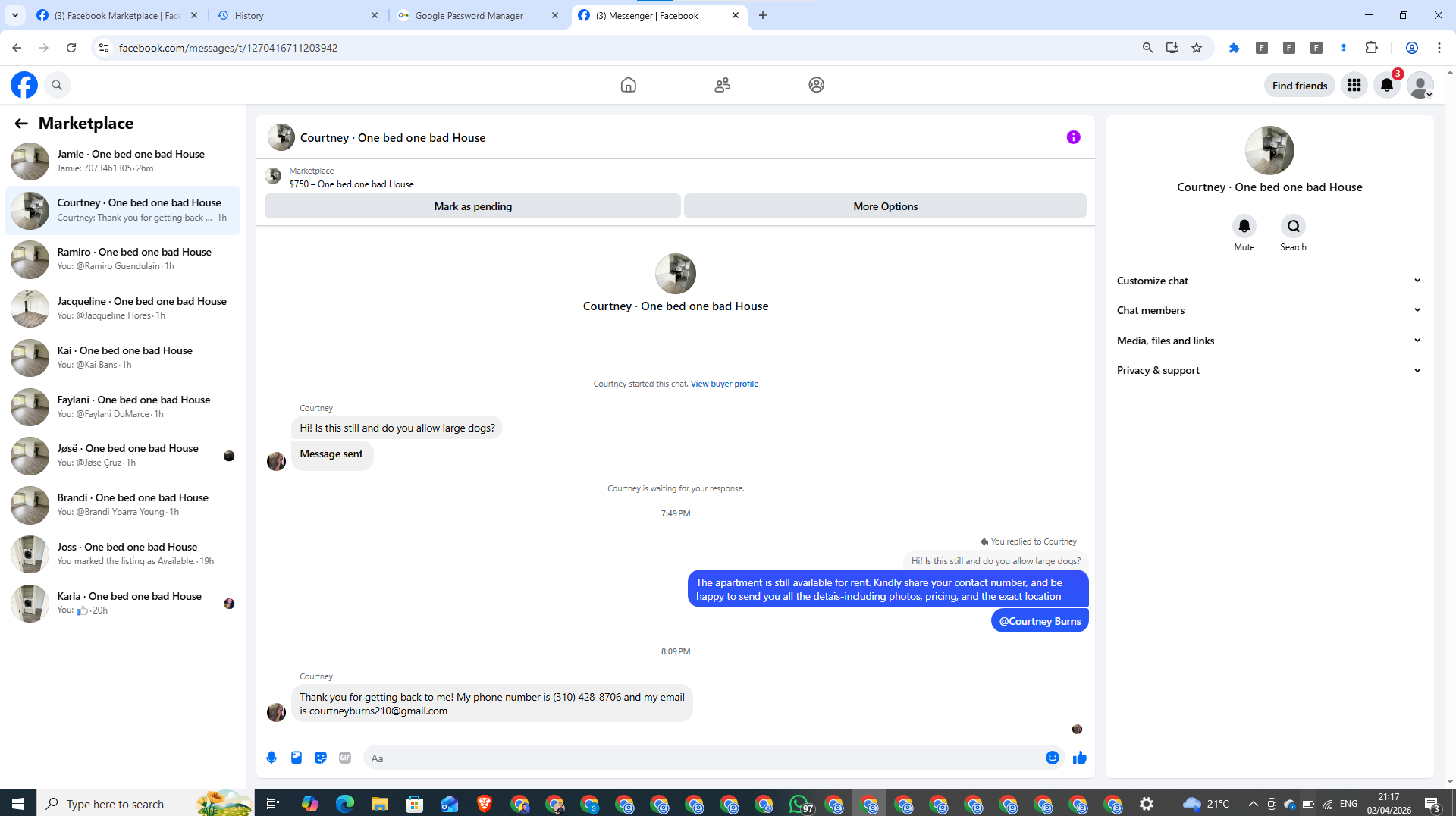Open the Chrome extensions puzzle icon
Image resolution: width=1456 pixels, height=816 pixels.
(x=1371, y=48)
